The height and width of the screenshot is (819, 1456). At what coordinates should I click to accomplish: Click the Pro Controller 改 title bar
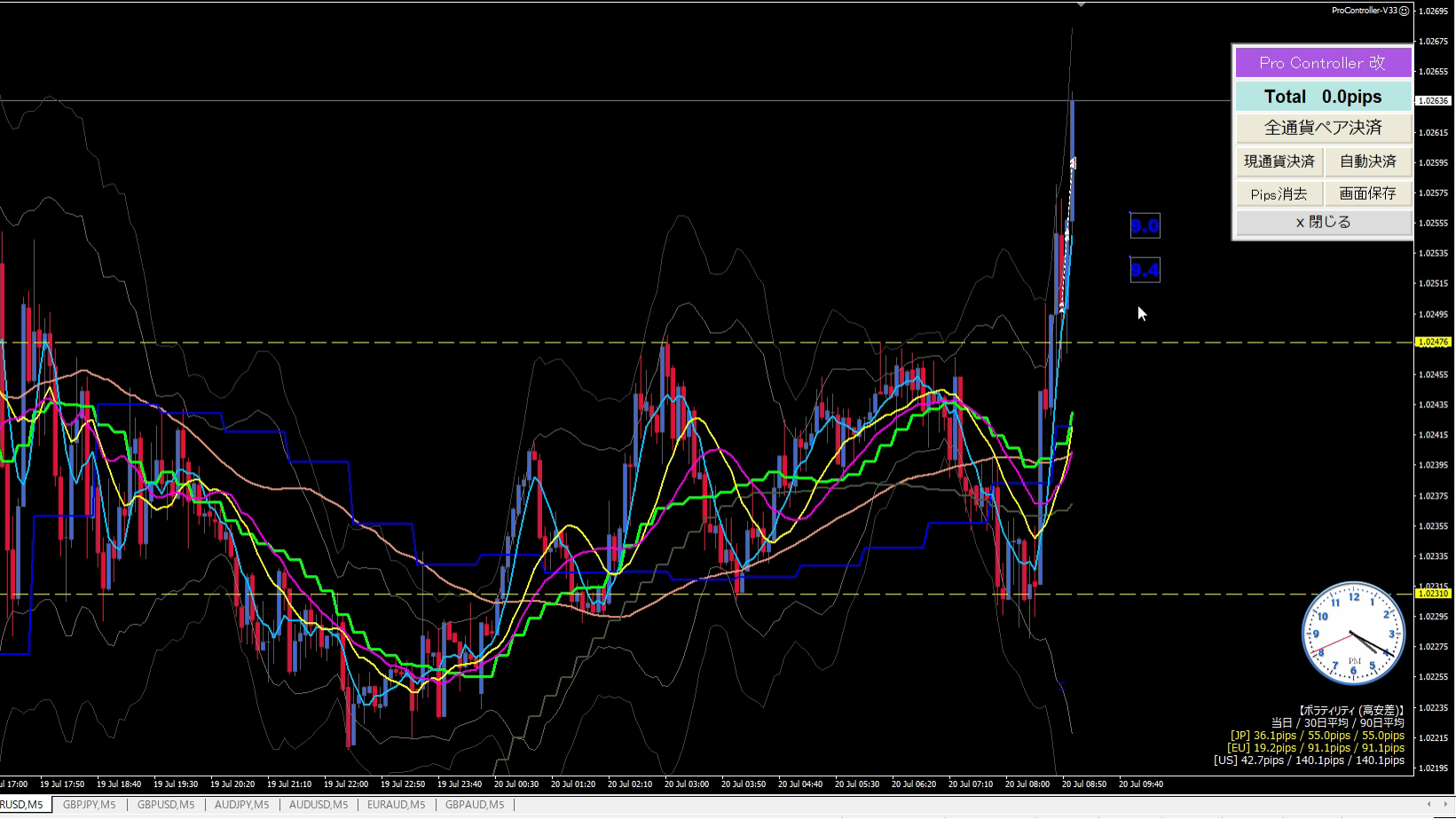point(1323,63)
